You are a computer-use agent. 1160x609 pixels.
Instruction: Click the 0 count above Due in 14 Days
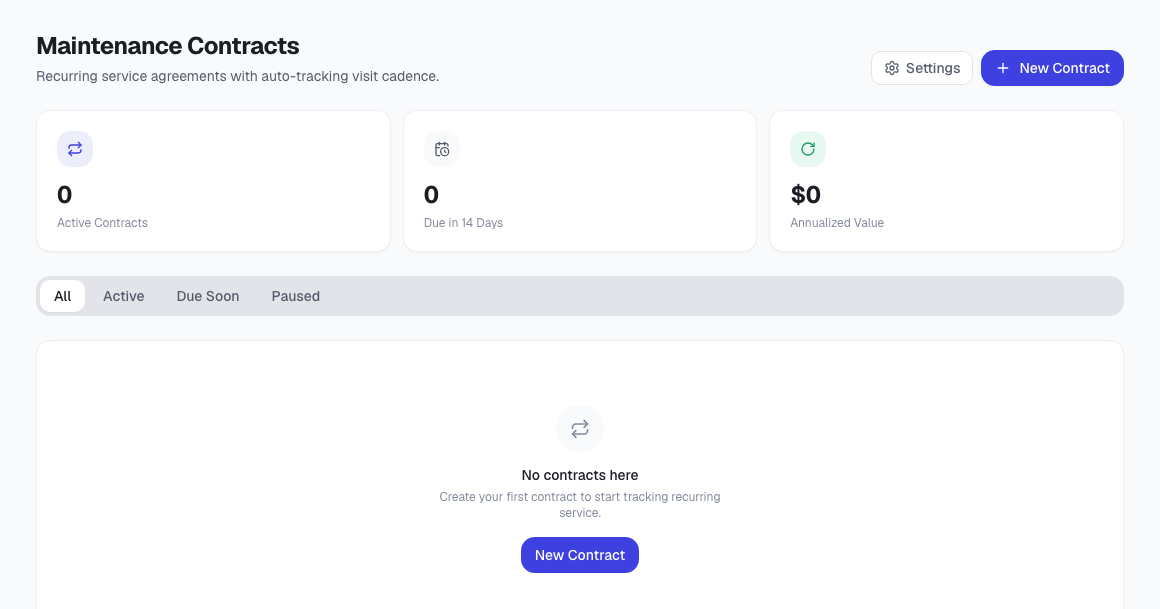[431, 195]
